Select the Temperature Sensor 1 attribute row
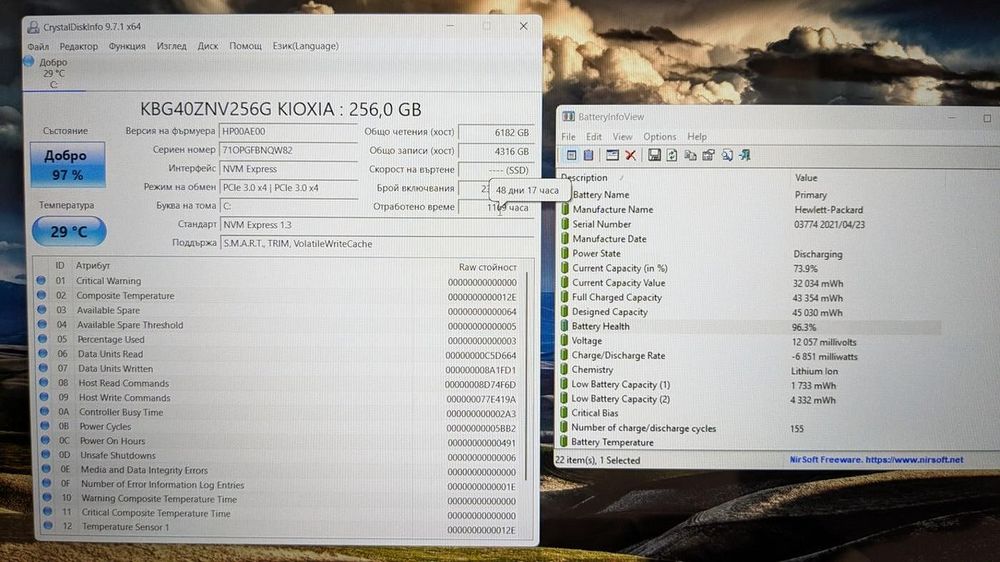The width and height of the screenshot is (1000, 562). tap(281, 528)
